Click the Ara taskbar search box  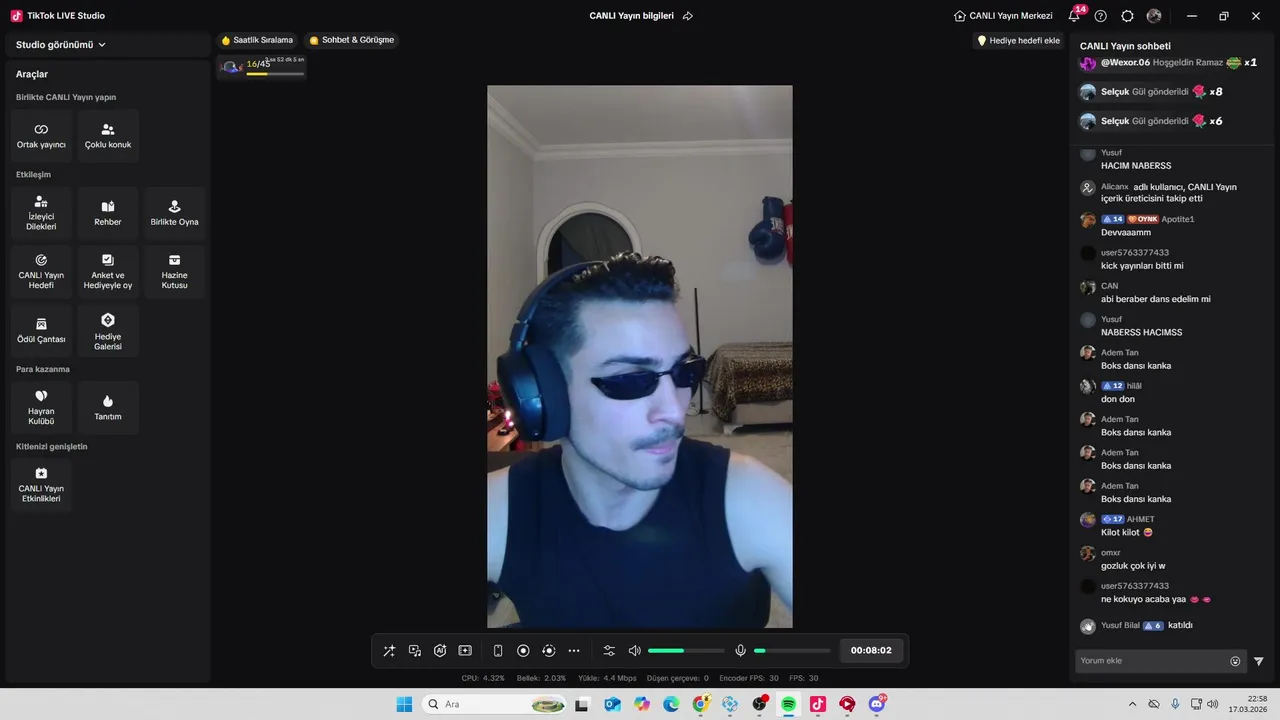click(494, 704)
